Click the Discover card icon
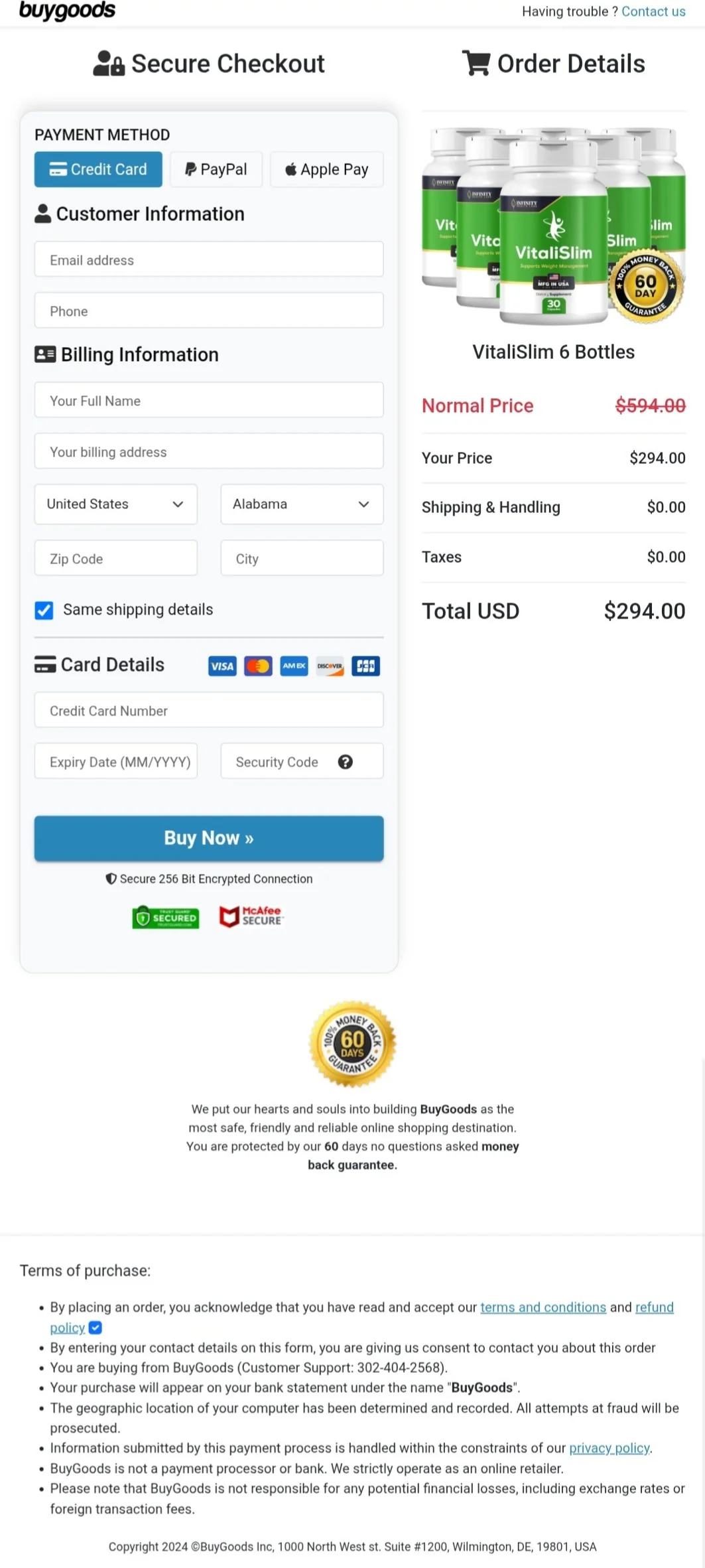705x1568 pixels. tap(330, 666)
